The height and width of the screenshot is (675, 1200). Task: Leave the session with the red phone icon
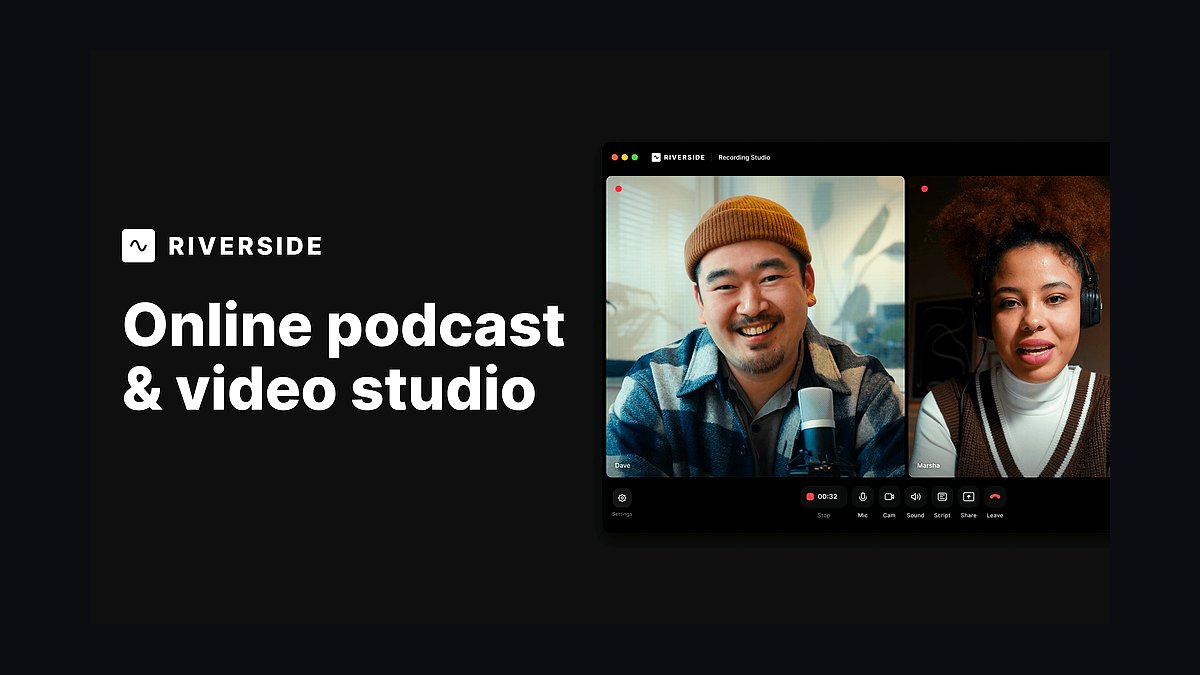coord(995,497)
